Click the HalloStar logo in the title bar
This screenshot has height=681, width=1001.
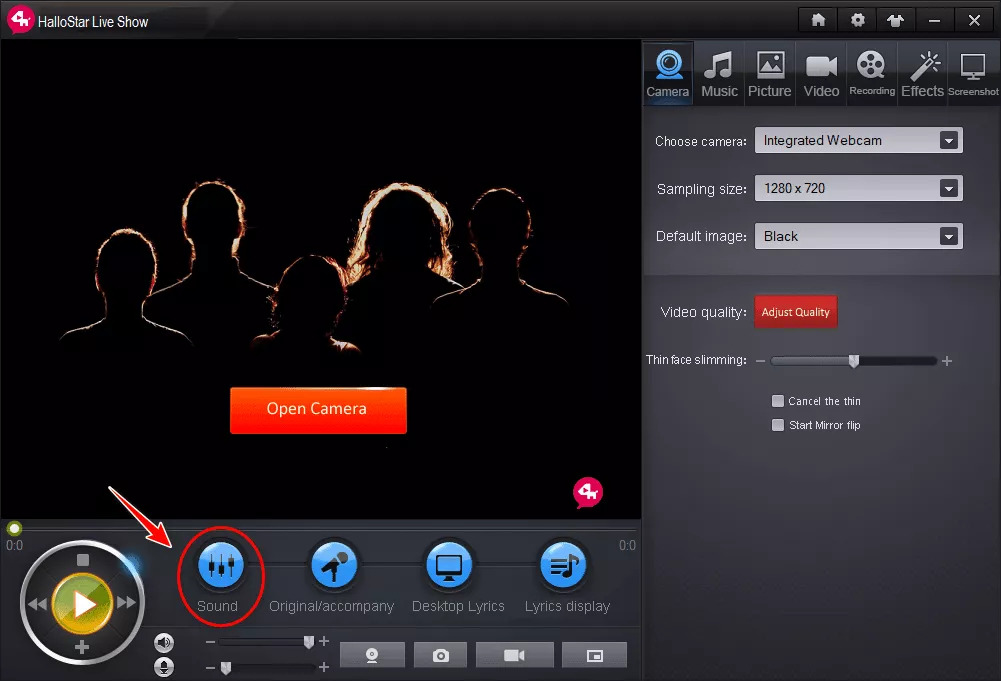(20, 19)
